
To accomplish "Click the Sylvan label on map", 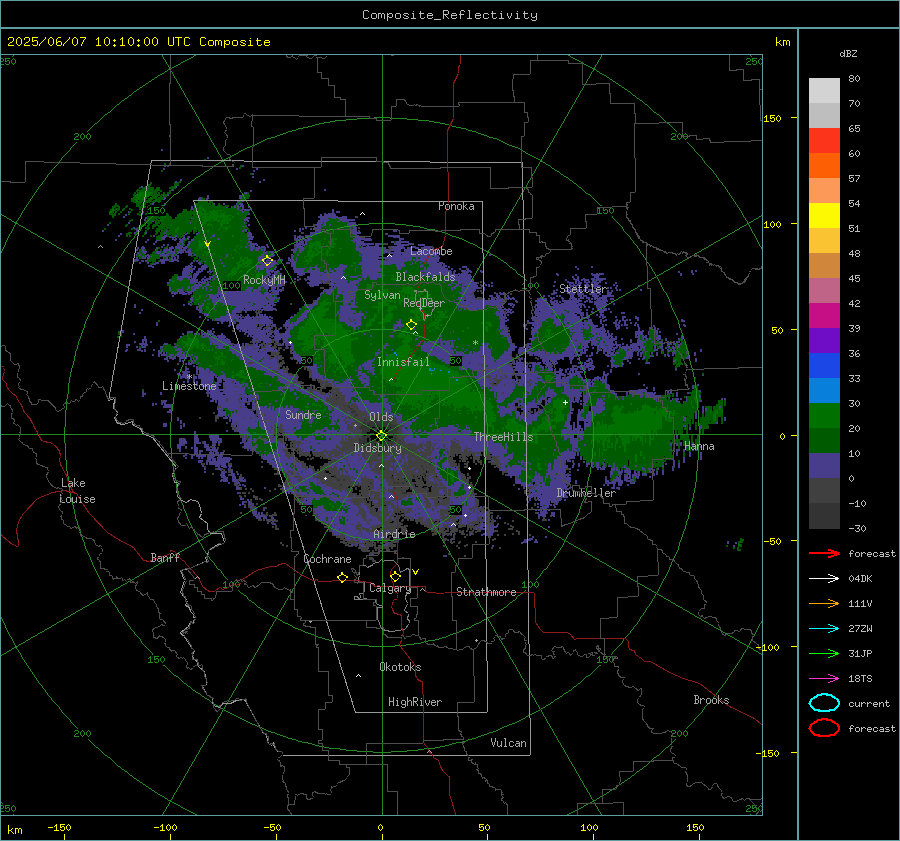I will [382, 295].
